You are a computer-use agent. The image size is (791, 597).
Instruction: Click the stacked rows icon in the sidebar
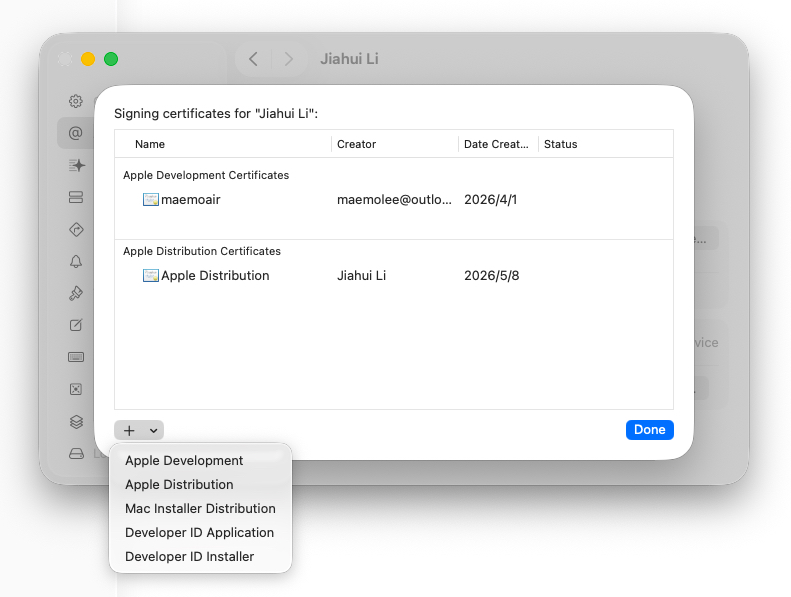(76, 197)
